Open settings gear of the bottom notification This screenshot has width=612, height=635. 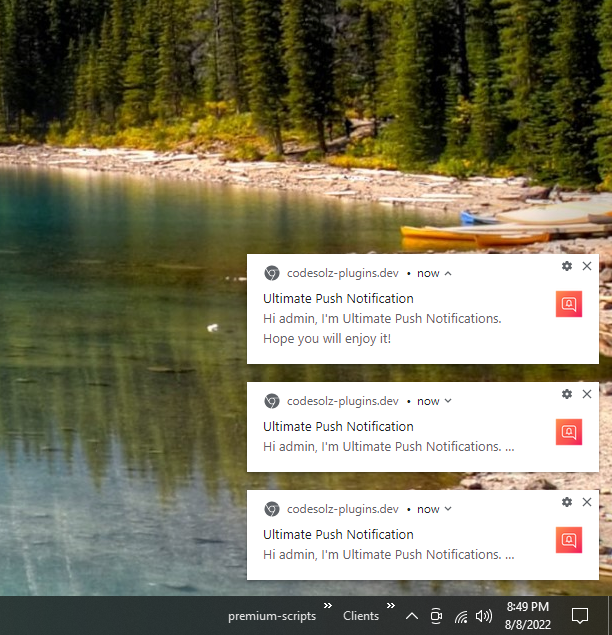click(x=567, y=502)
